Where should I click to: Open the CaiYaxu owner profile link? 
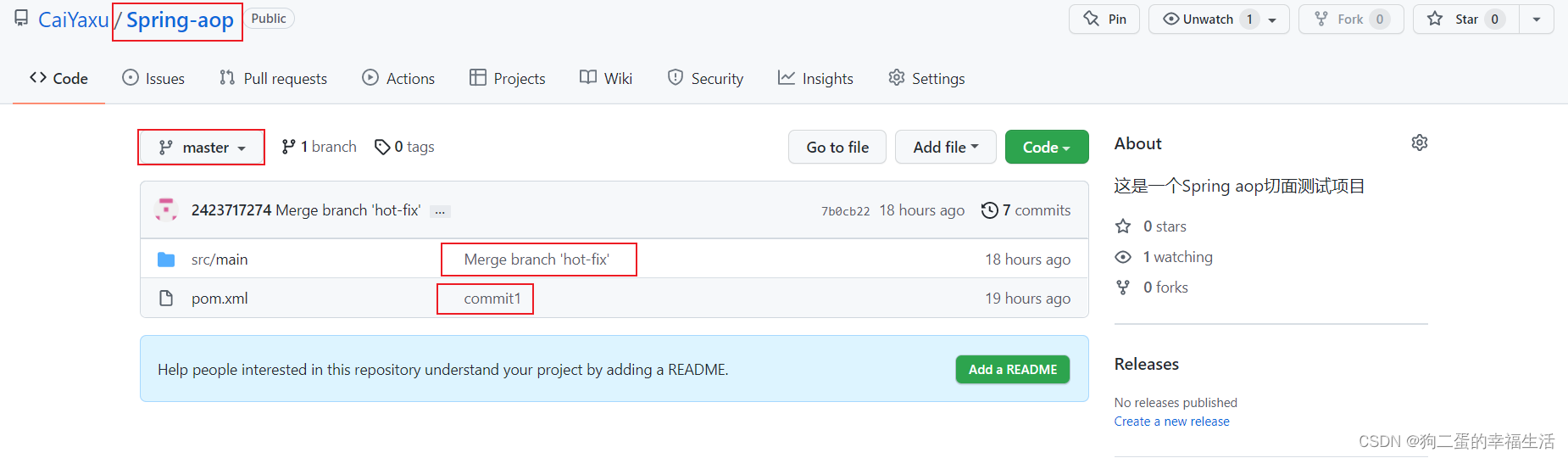(x=73, y=20)
